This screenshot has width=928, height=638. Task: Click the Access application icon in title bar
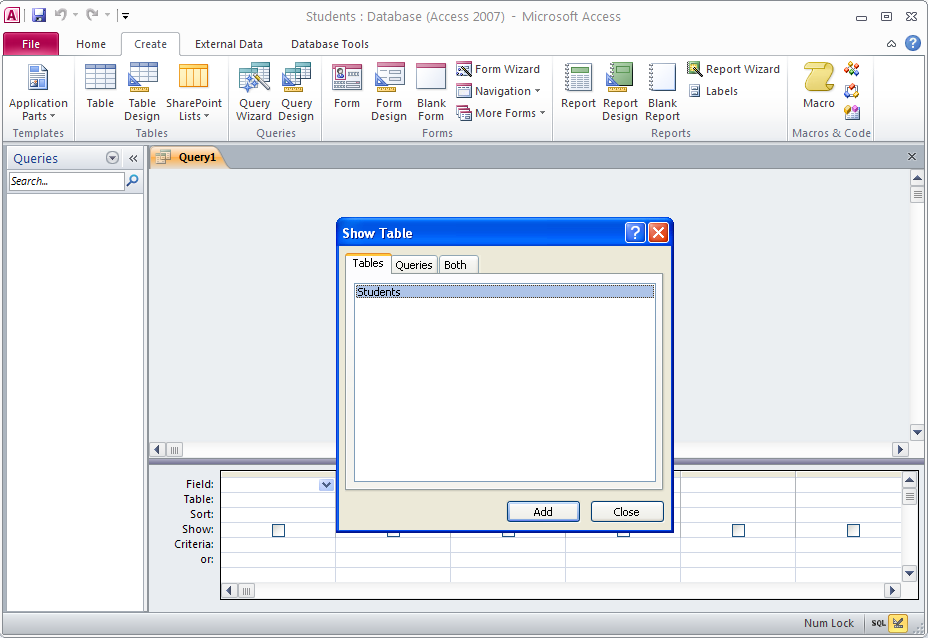12,15
